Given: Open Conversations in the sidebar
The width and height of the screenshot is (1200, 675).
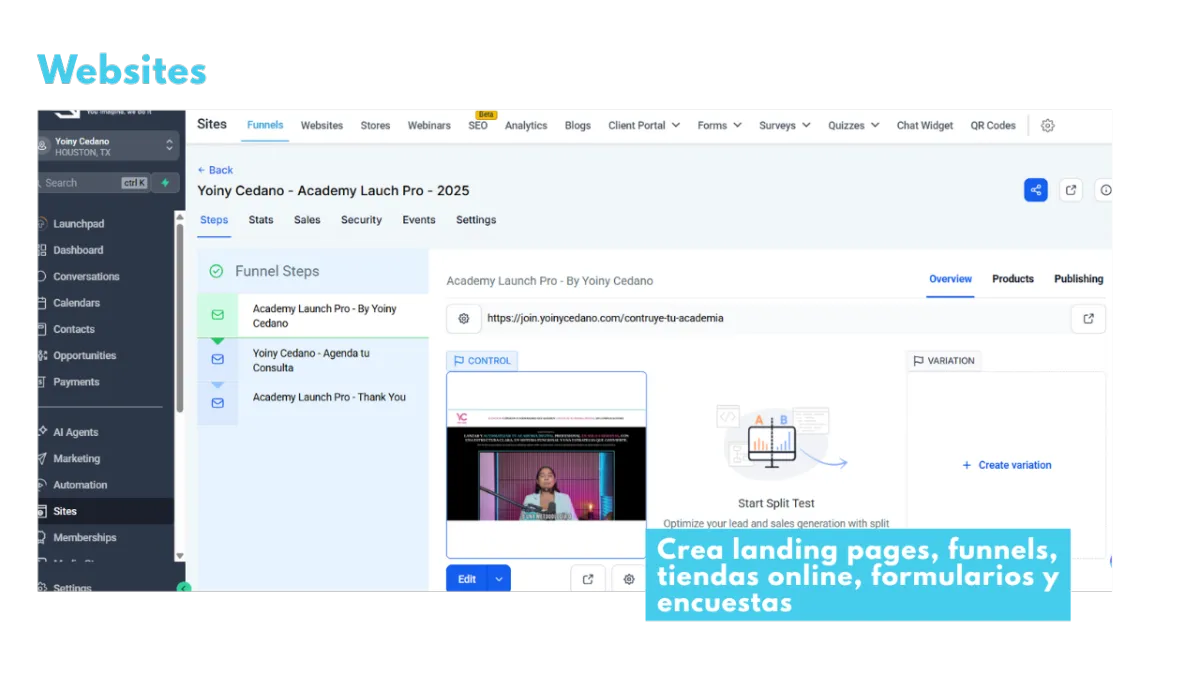Looking at the screenshot, I should pos(86,276).
